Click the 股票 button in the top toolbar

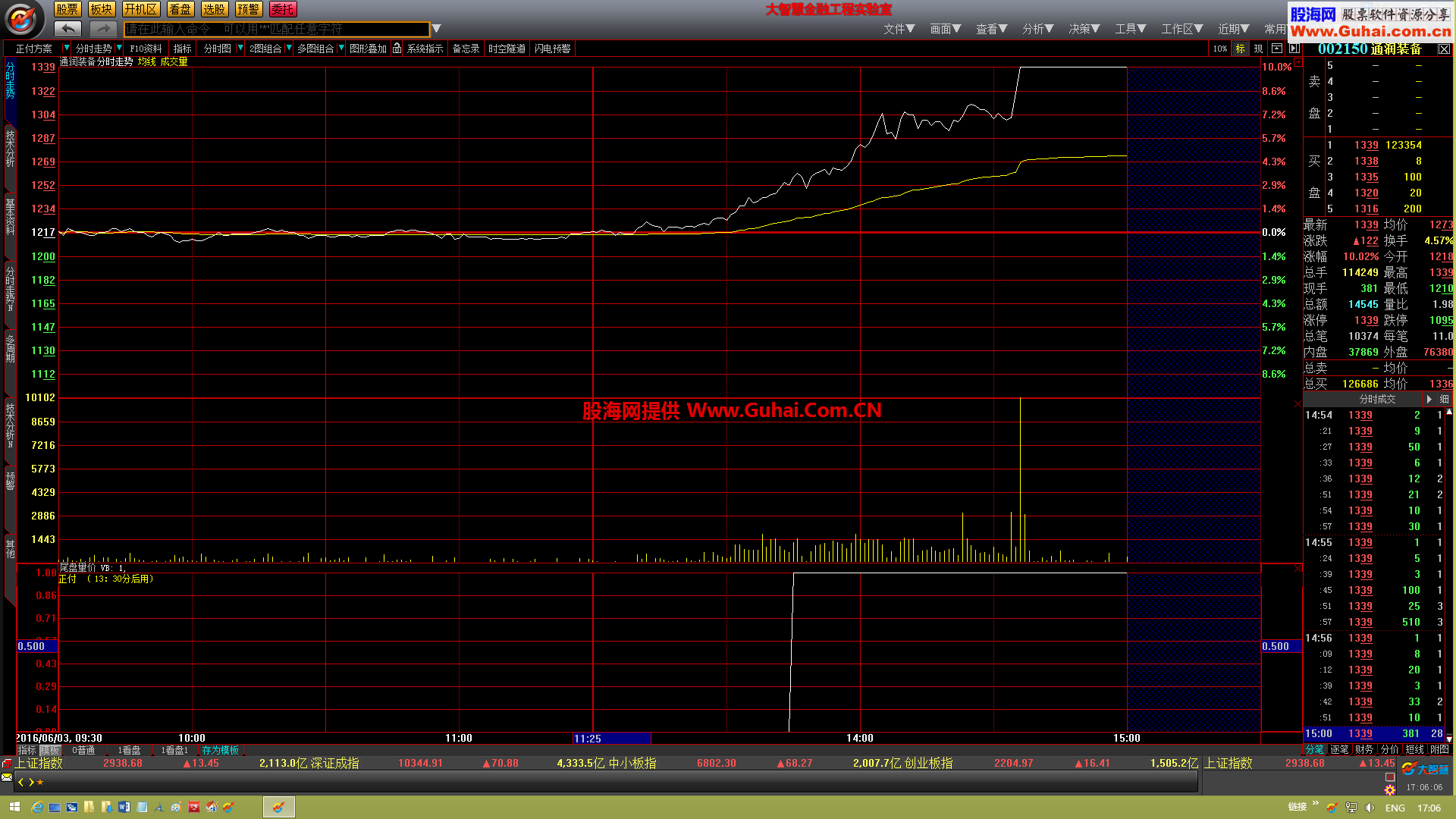click(x=67, y=9)
